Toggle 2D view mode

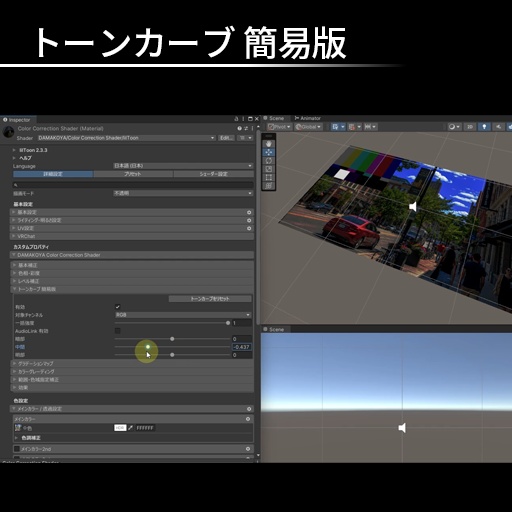(470, 127)
